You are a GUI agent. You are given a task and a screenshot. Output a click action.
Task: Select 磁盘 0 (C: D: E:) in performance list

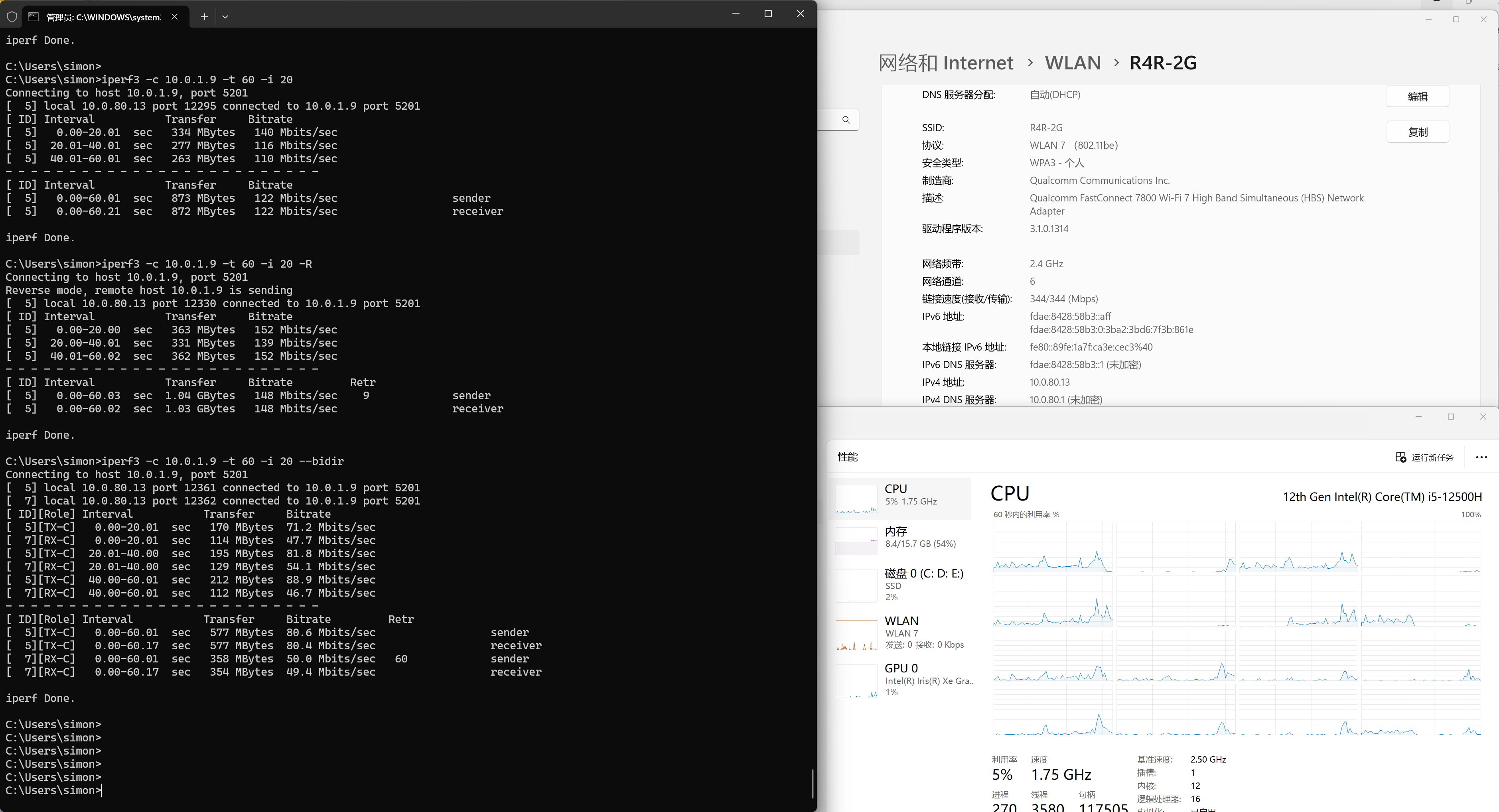900,585
